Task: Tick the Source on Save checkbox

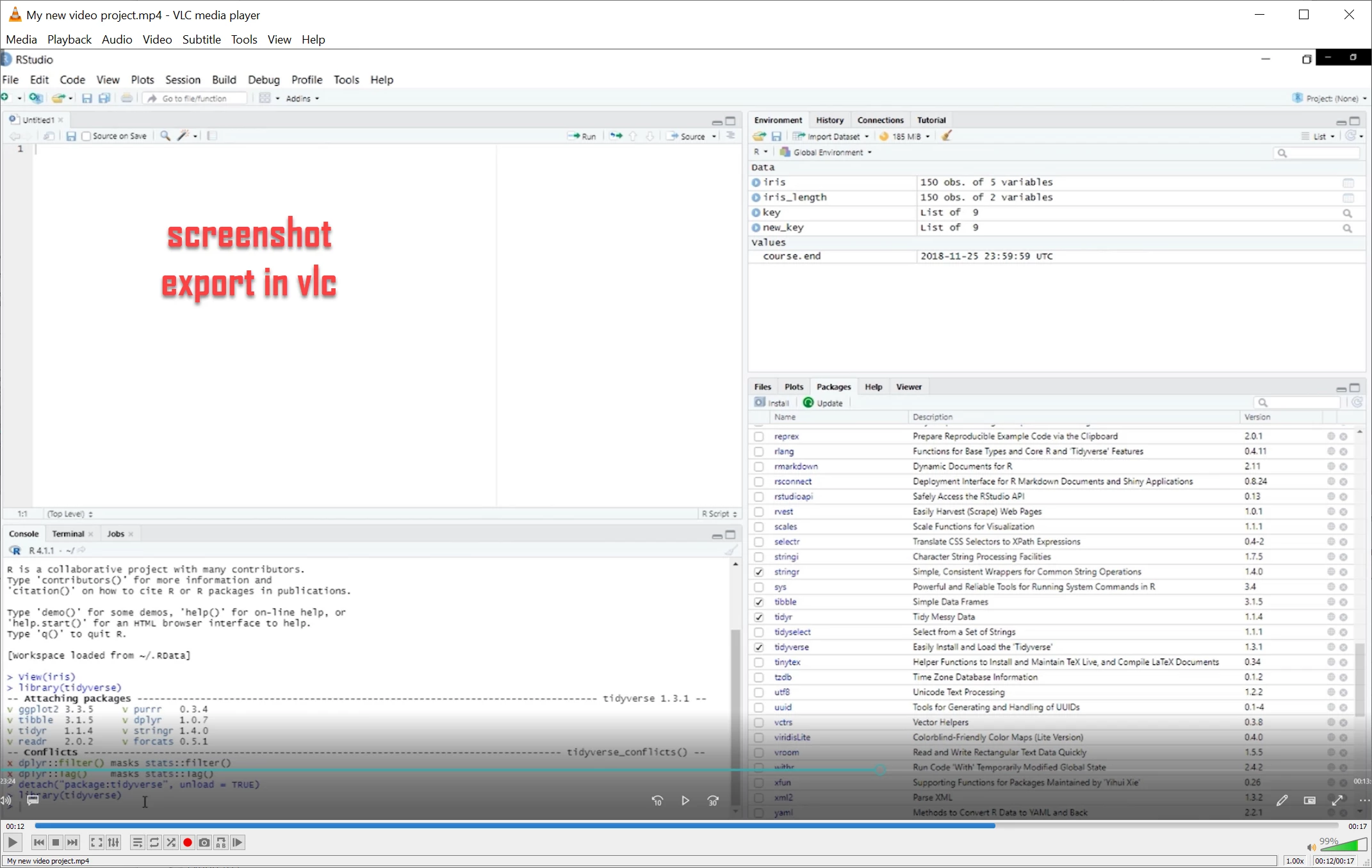Action: [86, 136]
